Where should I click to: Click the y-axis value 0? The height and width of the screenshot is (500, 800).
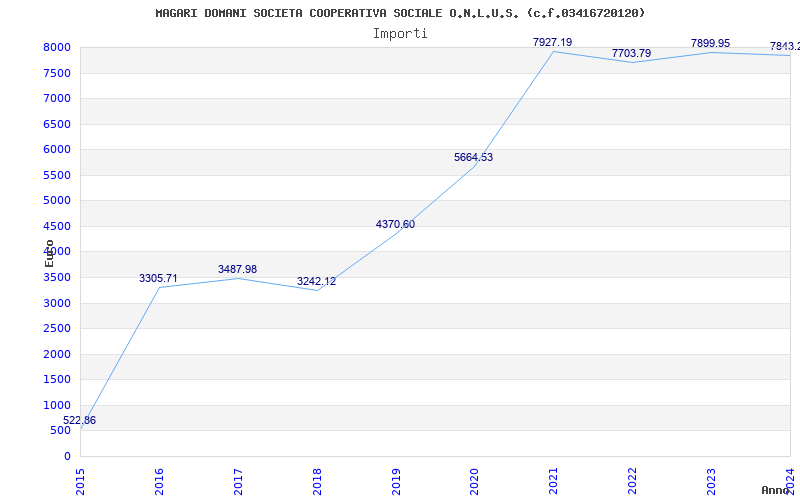67,457
